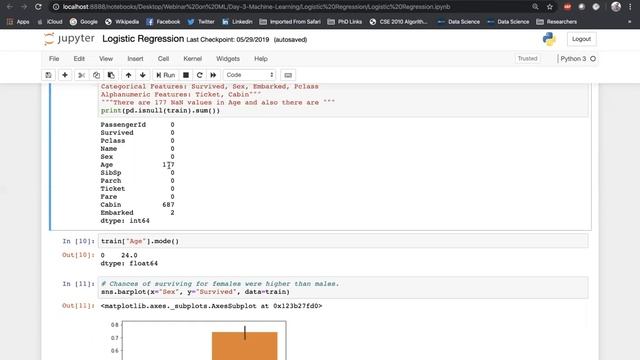
Task: Open the View menu
Action: [x=106, y=59]
